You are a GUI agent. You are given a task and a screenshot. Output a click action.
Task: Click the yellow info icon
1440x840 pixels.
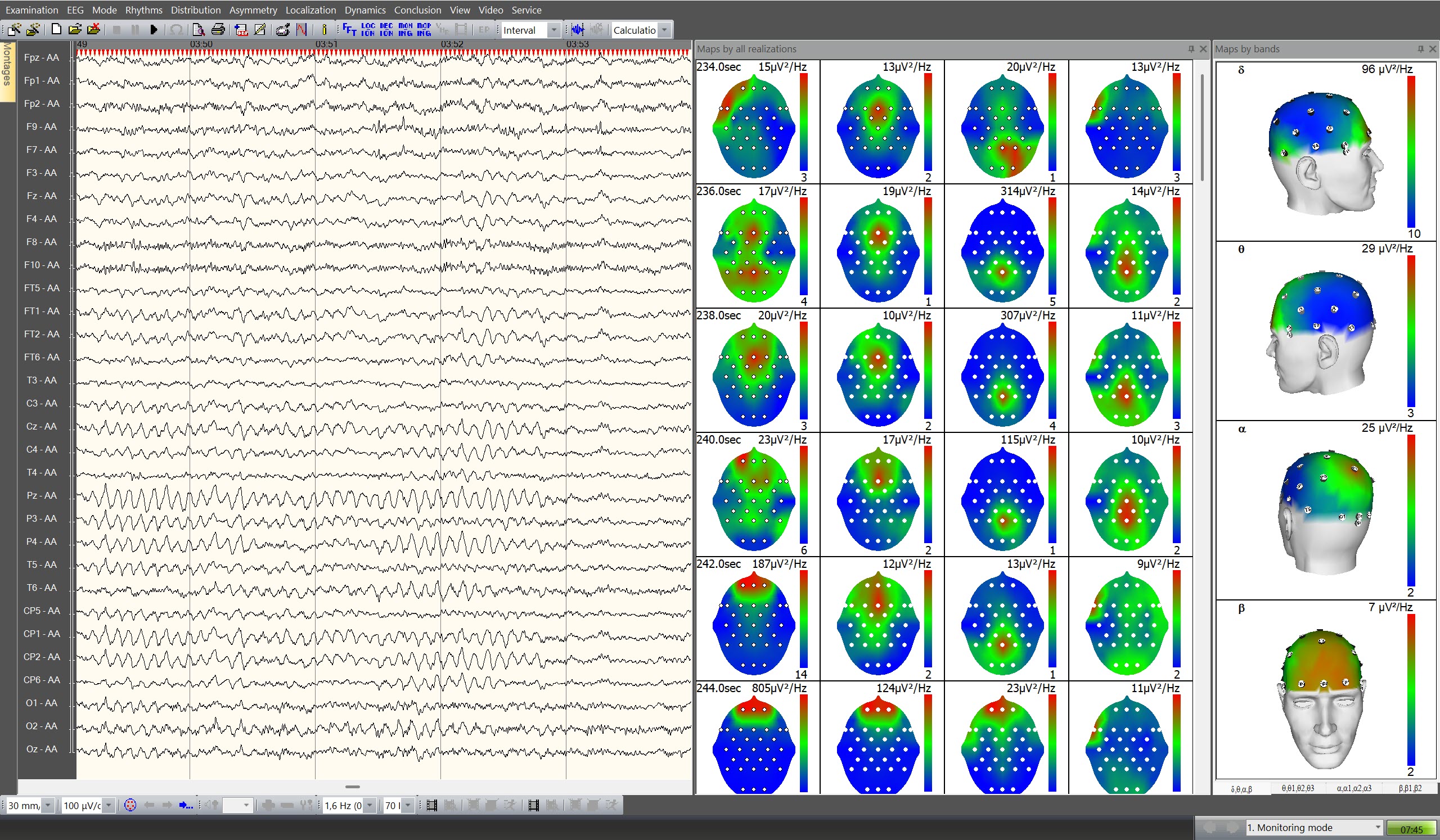pyautogui.click(x=324, y=30)
